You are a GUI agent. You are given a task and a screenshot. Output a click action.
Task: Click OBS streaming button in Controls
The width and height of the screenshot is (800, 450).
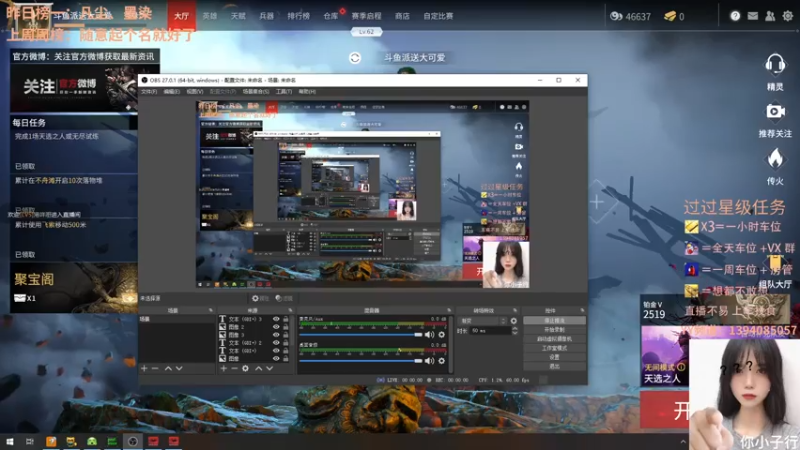coord(555,321)
